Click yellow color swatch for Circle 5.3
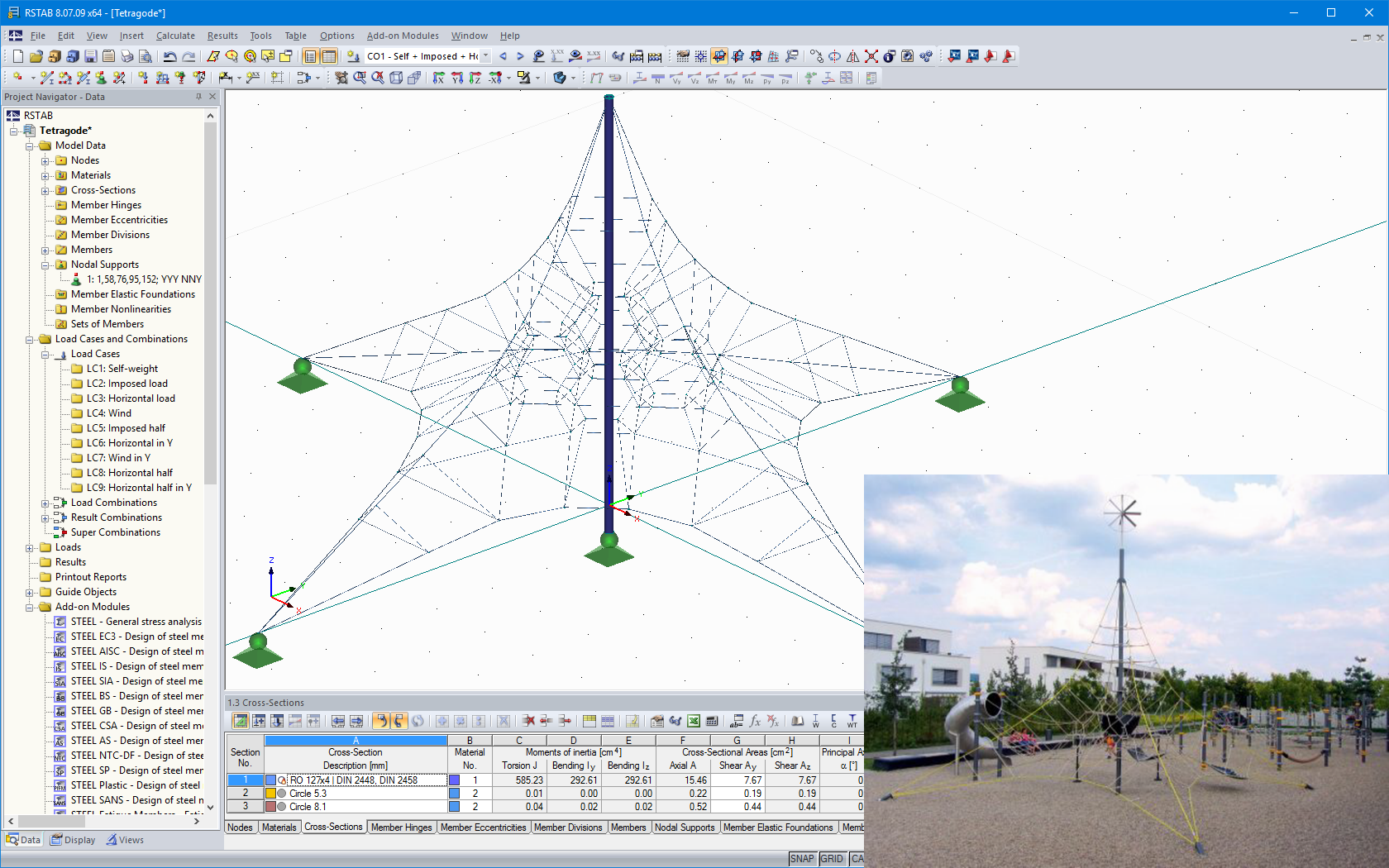This screenshot has height=868, width=1389. 270,794
